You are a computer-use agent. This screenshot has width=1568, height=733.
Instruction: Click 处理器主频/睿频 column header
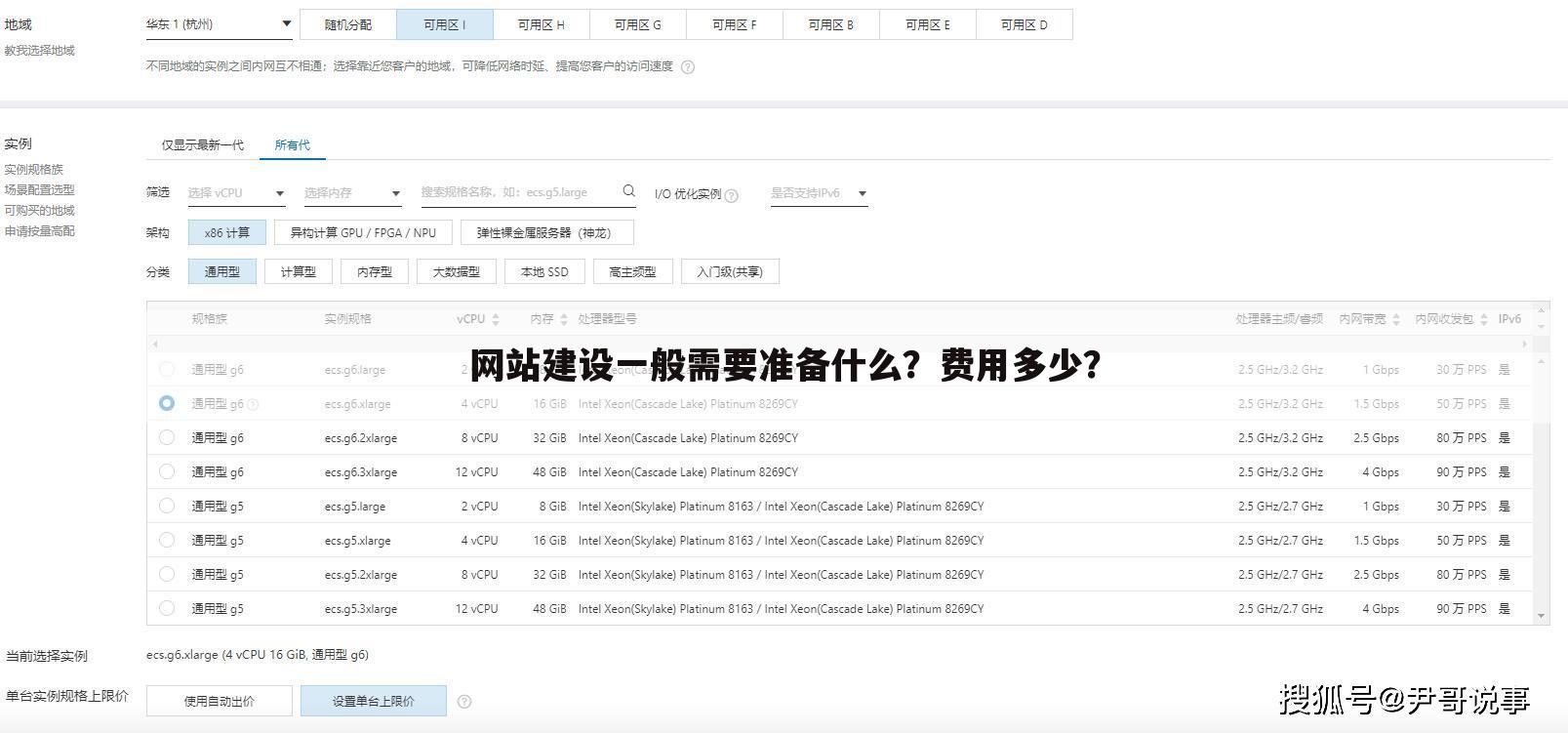[x=1279, y=319]
